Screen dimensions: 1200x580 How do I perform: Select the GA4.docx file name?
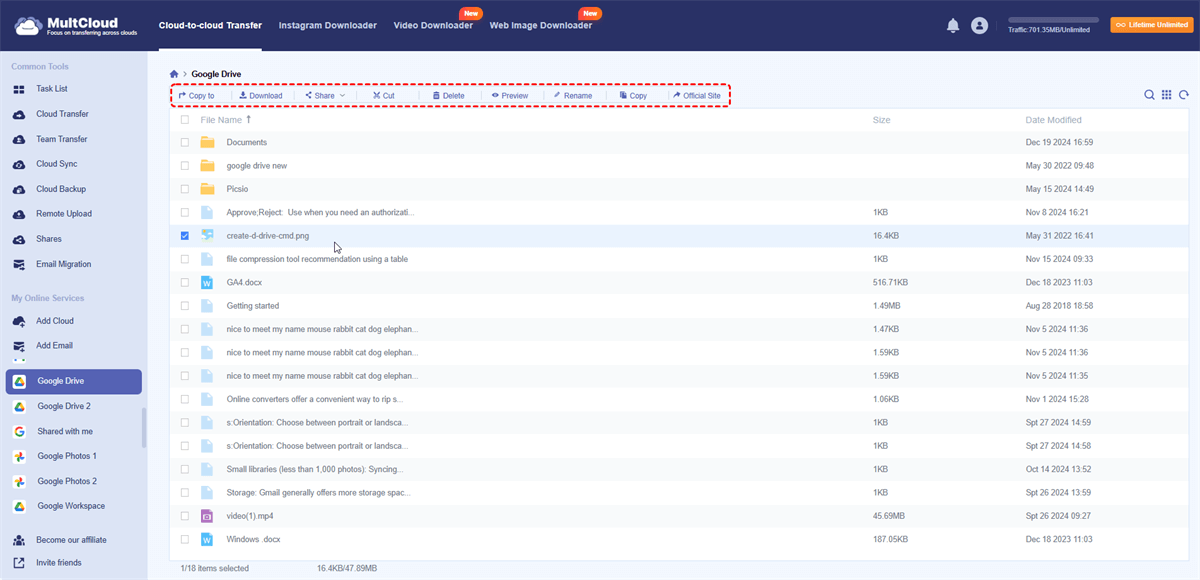pyautogui.click(x=244, y=283)
